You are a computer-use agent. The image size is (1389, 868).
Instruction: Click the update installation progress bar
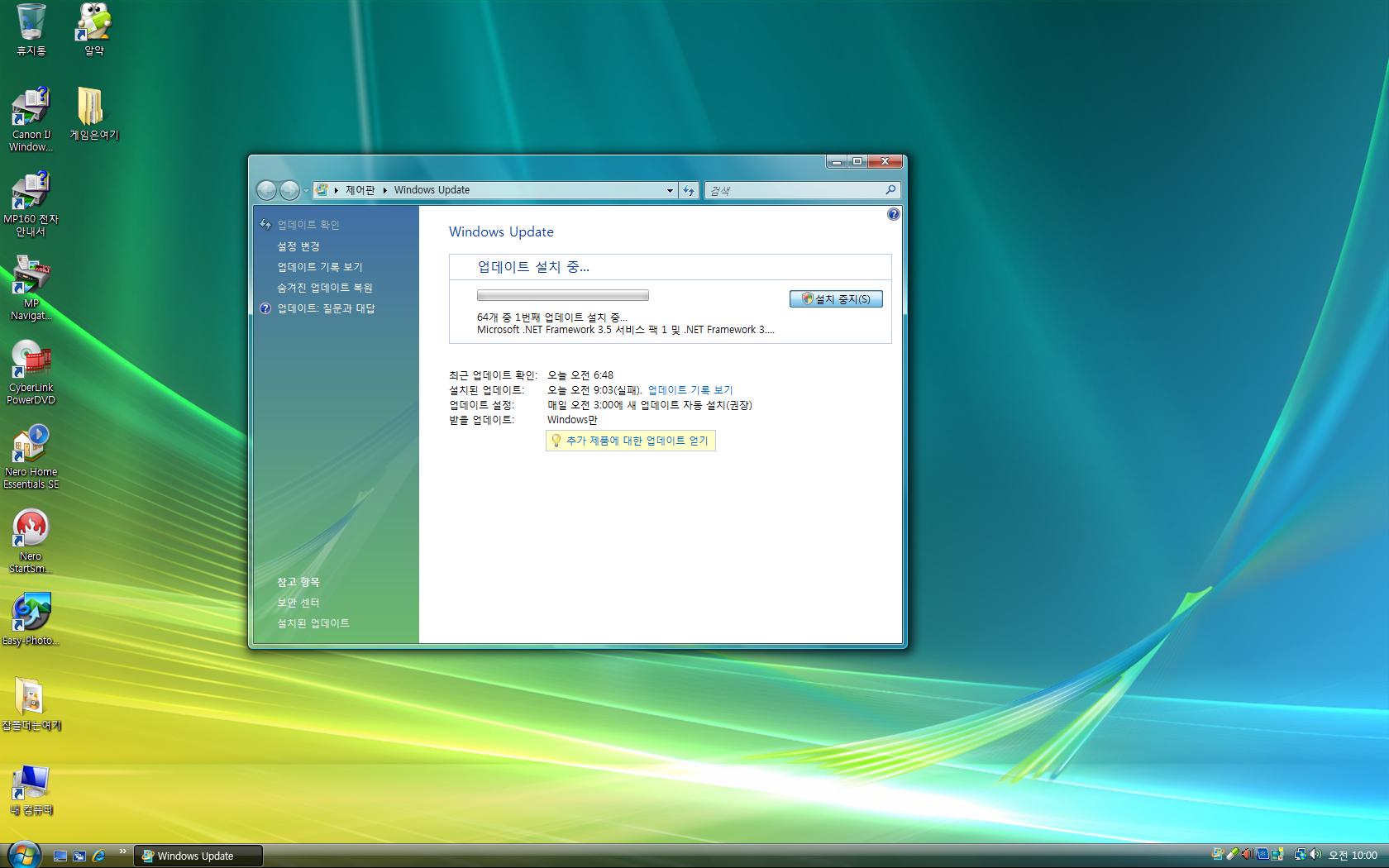[x=563, y=295]
